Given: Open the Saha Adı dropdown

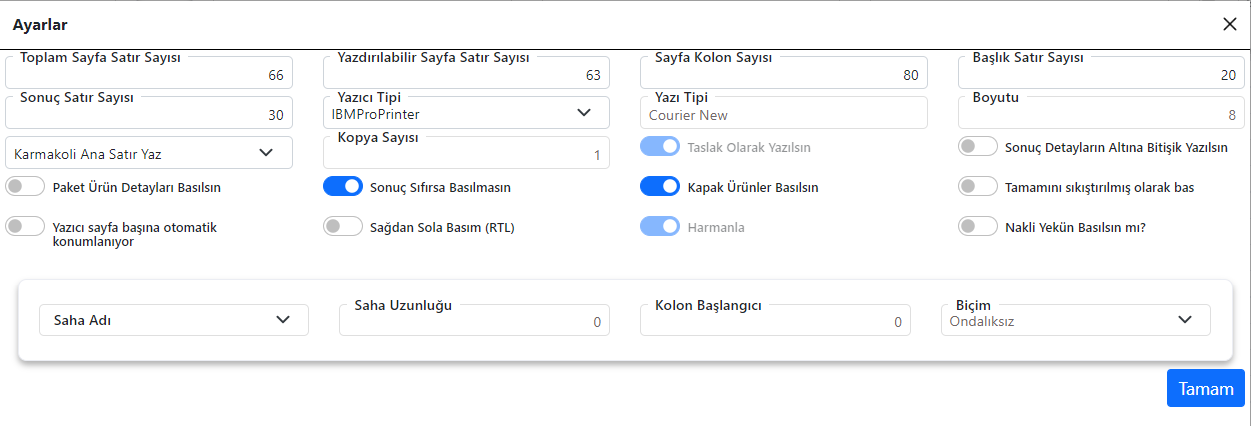Looking at the screenshot, I should [173, 320].
